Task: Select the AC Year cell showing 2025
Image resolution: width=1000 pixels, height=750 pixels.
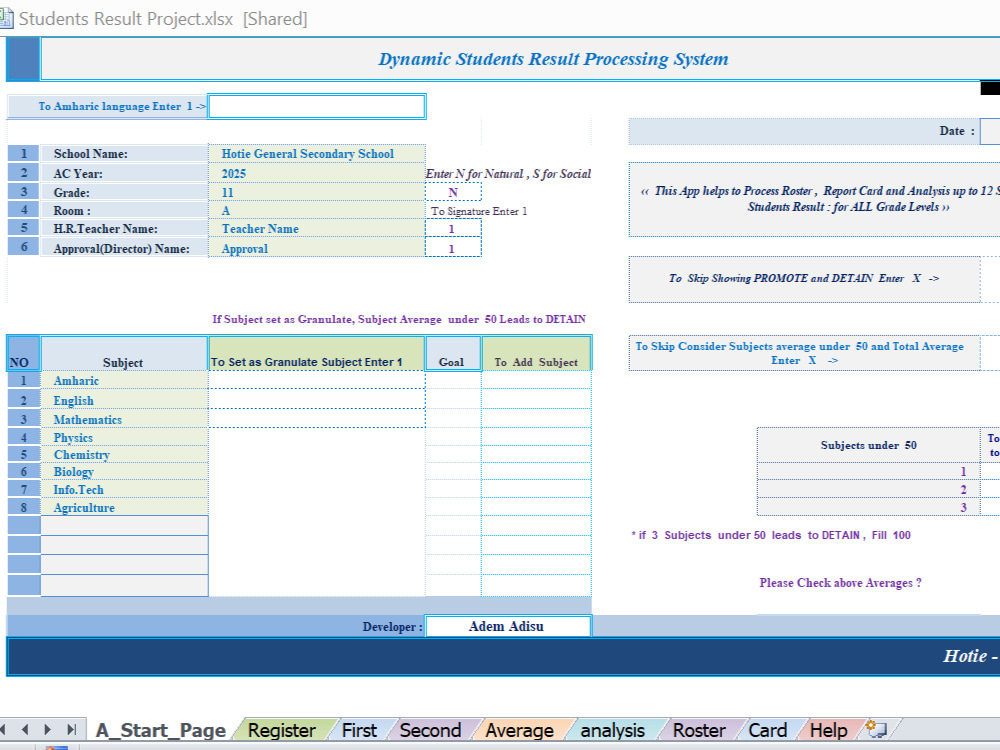Action: point(317,173)
